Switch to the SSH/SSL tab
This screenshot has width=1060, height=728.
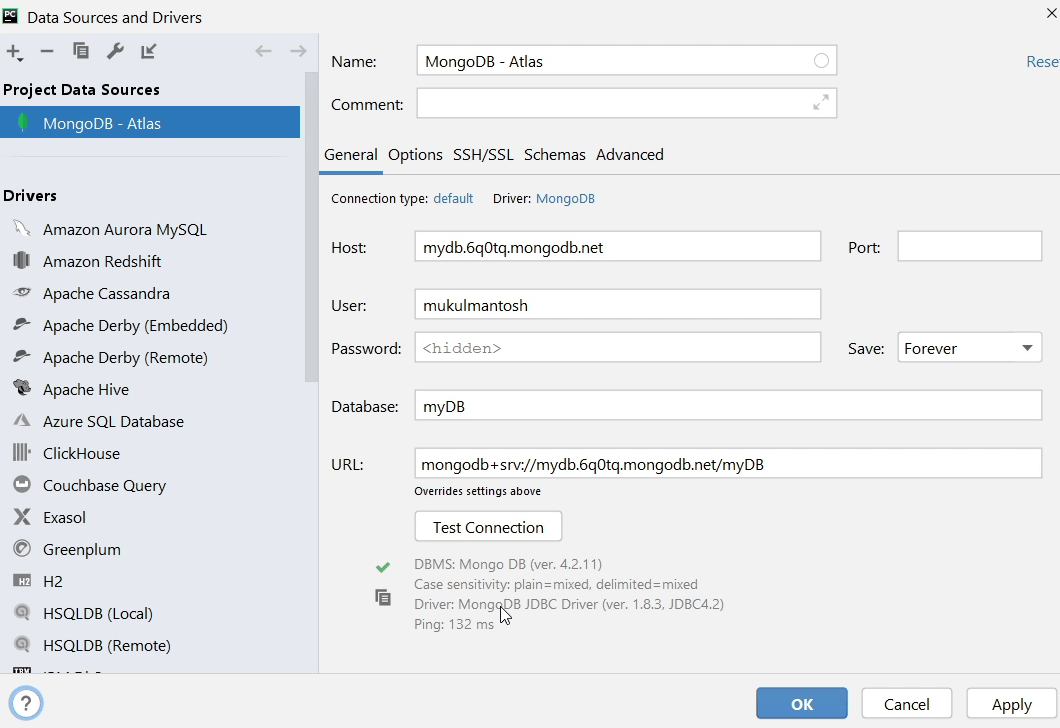click(483, 155)
